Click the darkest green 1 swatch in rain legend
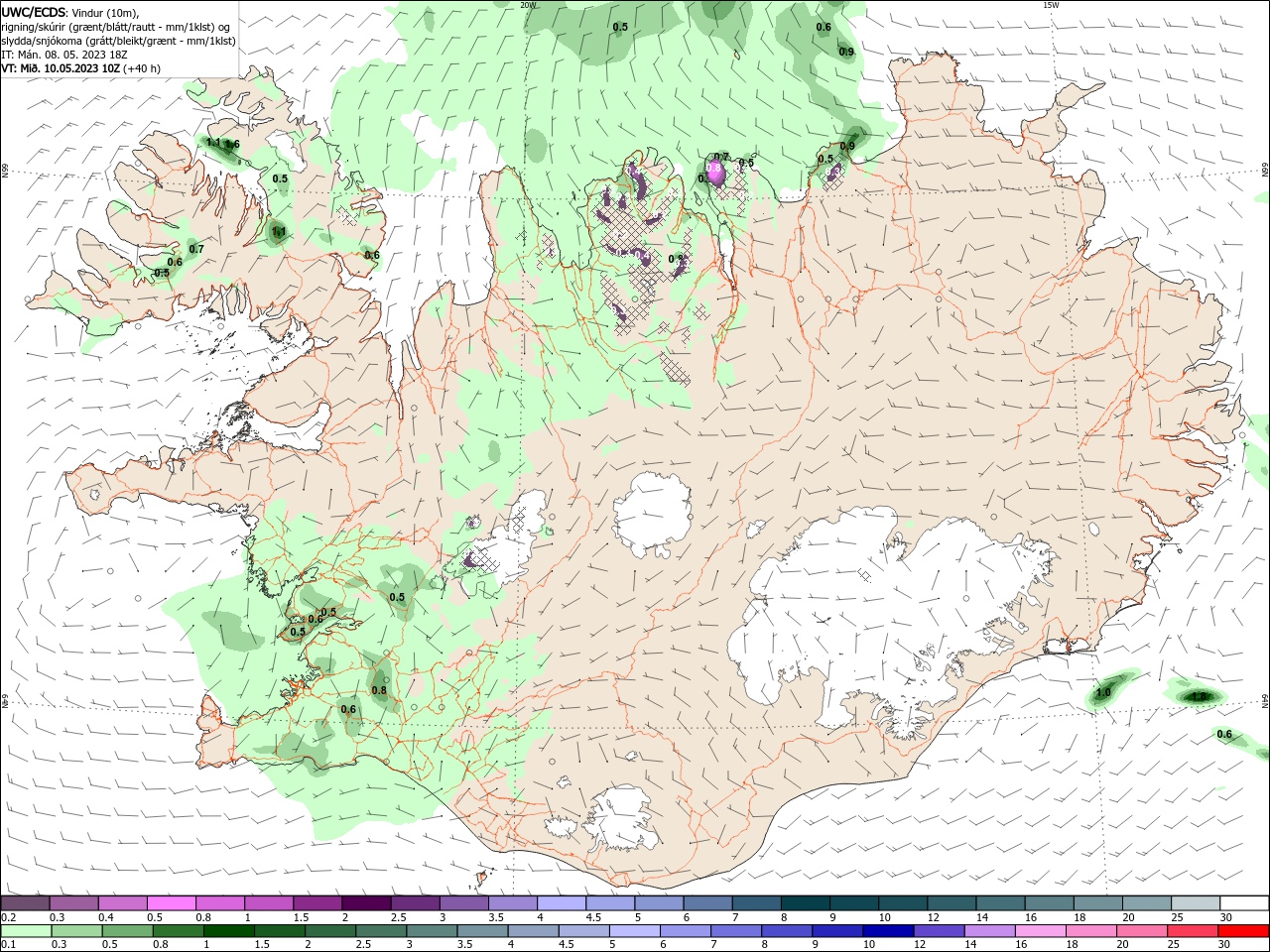Screen dimensions: 1270x952 [x=228, y=931]
